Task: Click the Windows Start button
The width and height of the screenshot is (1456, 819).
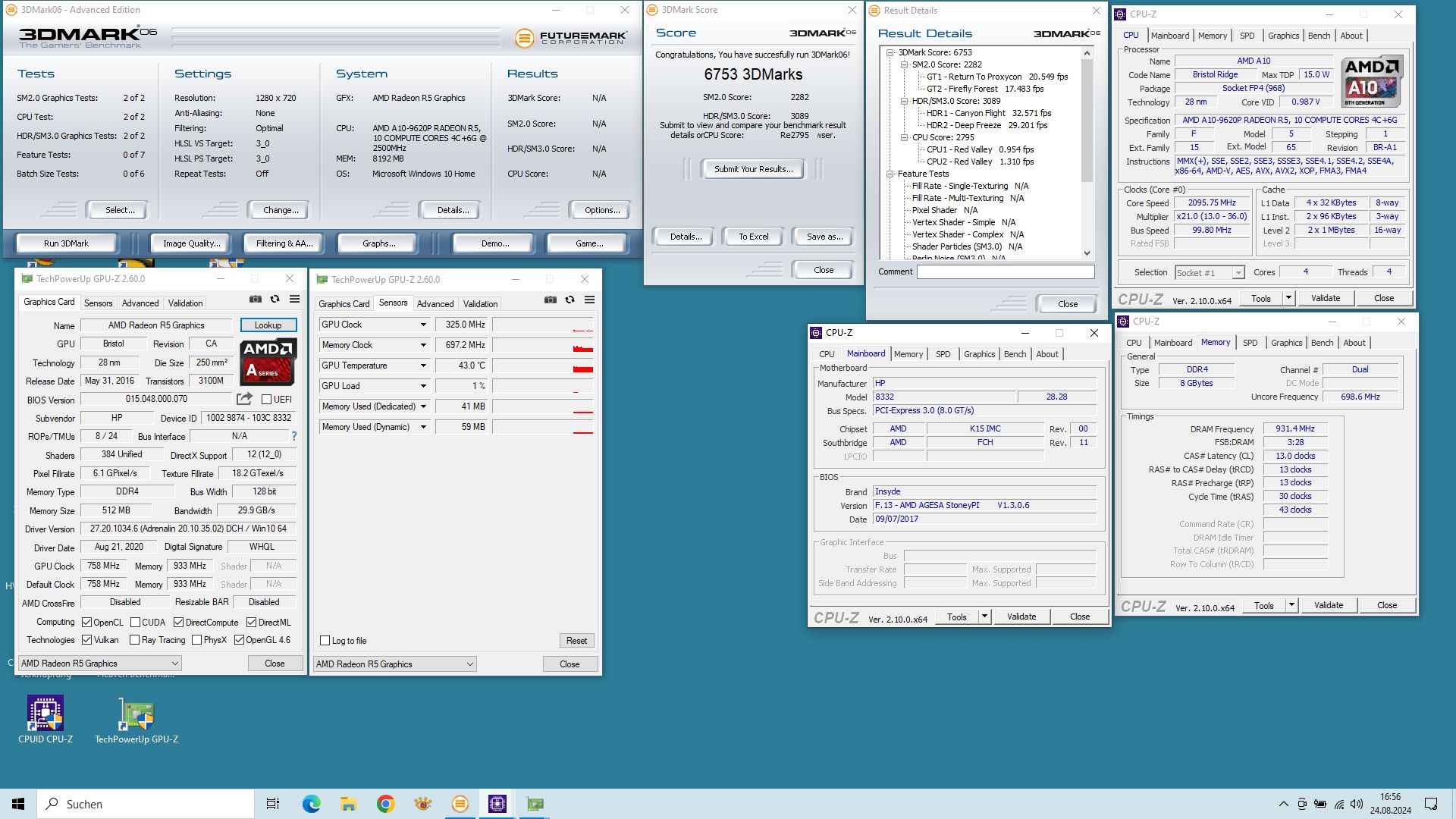Action: 18,804
